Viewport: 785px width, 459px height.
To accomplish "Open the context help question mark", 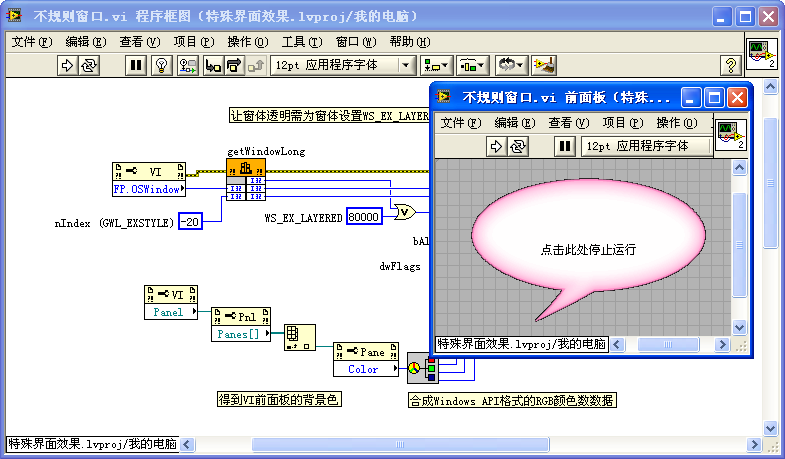I will click(730, 65).
